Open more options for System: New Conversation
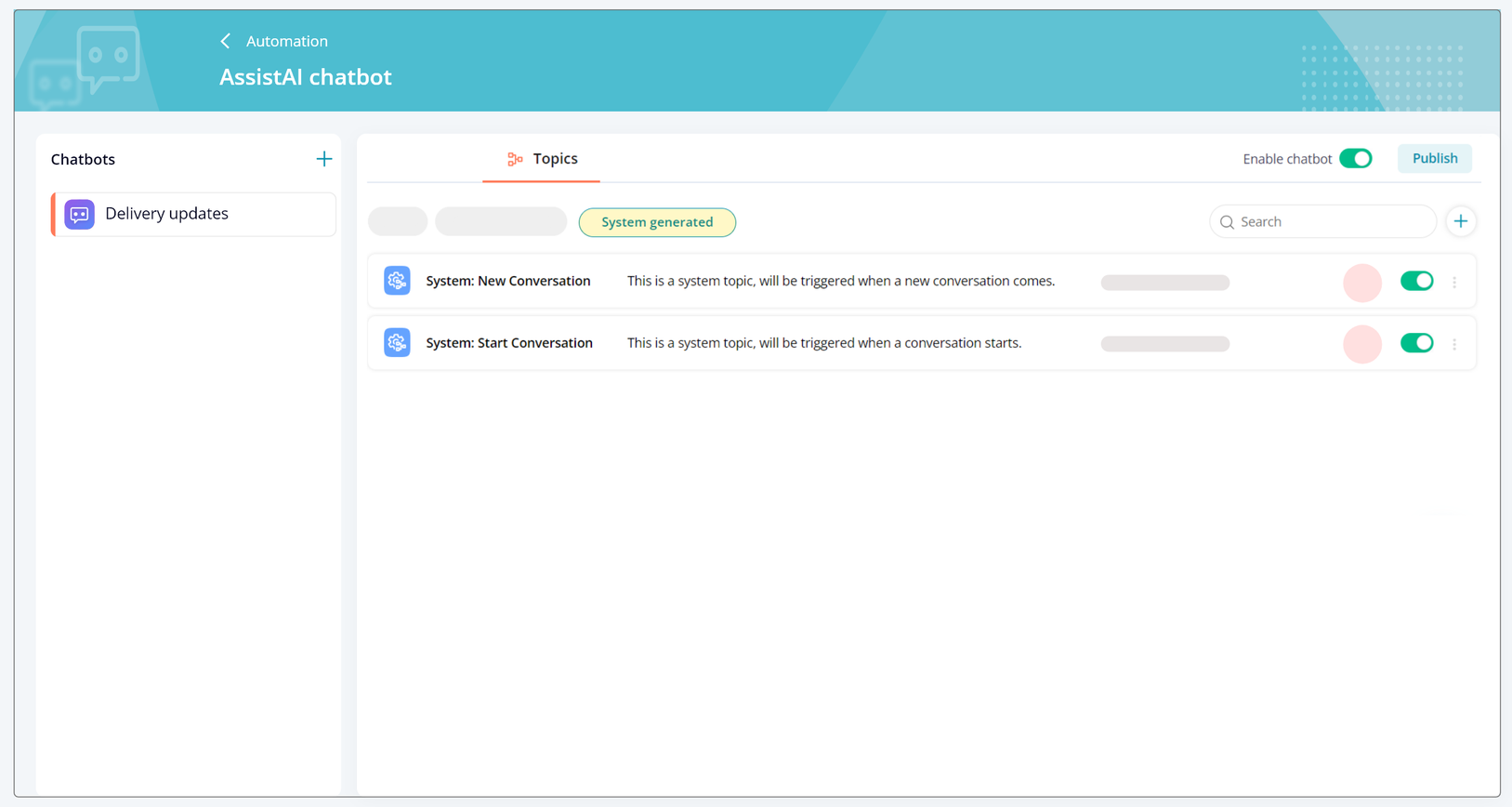 point(1454,282)
